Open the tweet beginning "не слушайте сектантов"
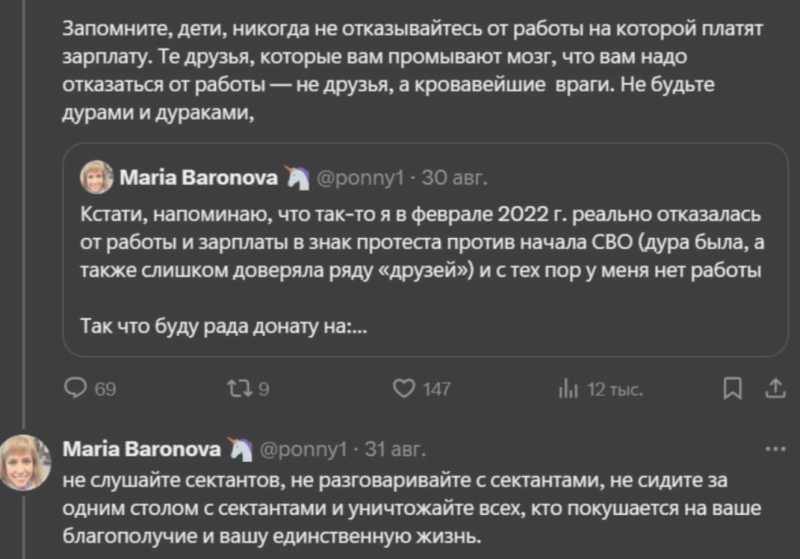The height and width of the screenshot is (559, 800). [x=400, y=507]
